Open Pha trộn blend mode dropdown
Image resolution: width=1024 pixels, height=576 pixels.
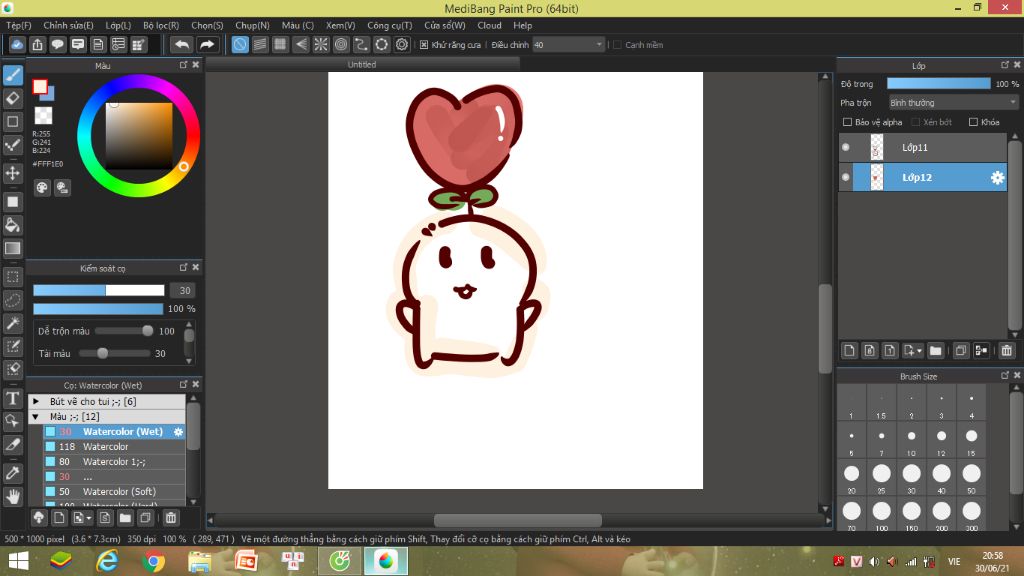click(x=953, y=103)
